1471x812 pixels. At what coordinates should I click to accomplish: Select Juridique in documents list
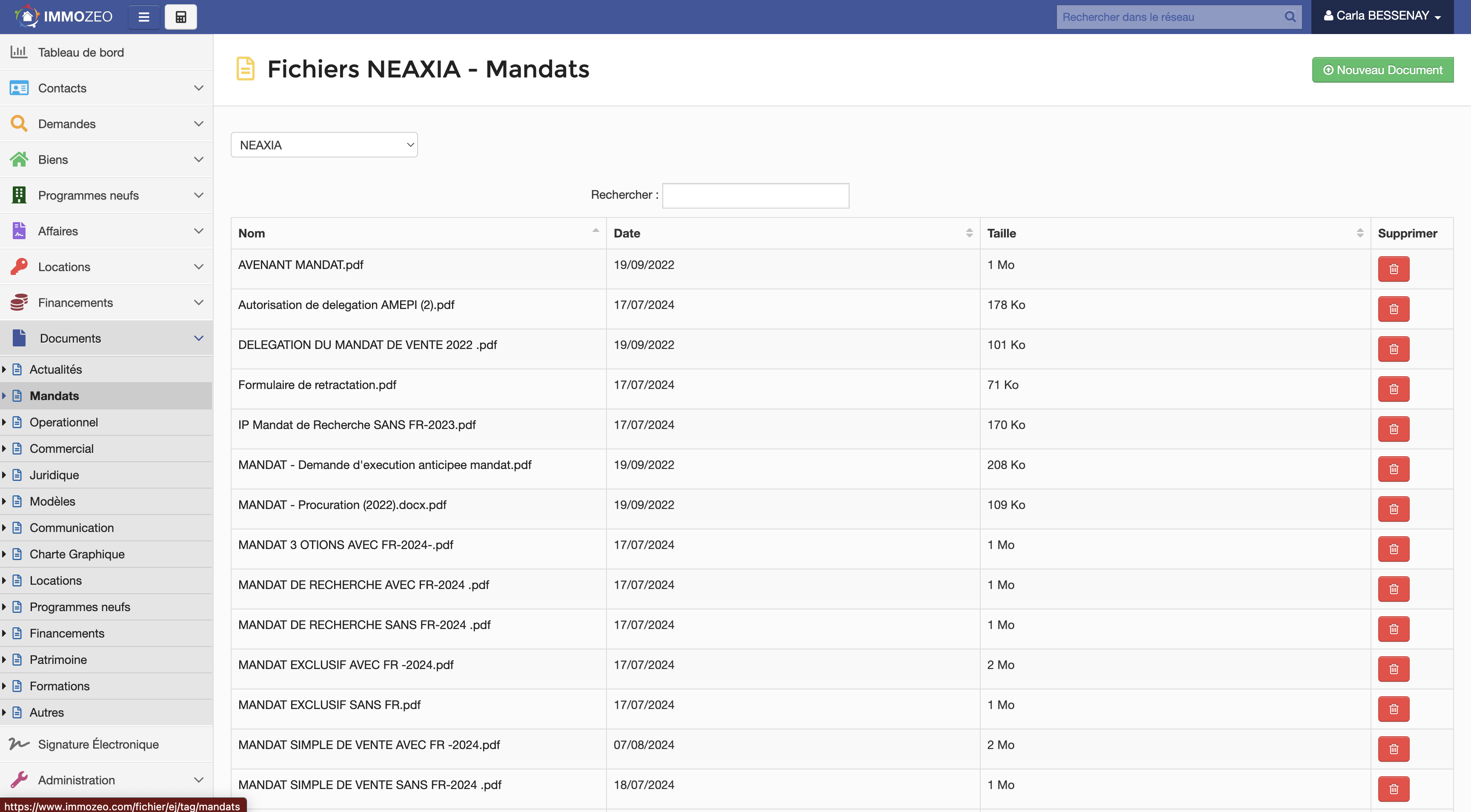point(54,475)
